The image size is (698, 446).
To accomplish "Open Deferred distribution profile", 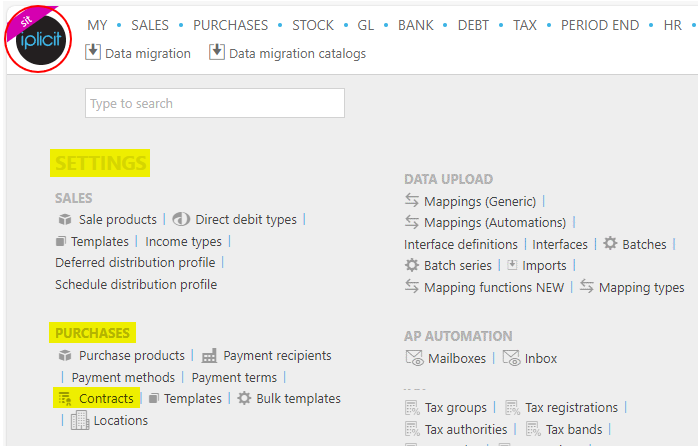I will (135, 263).
